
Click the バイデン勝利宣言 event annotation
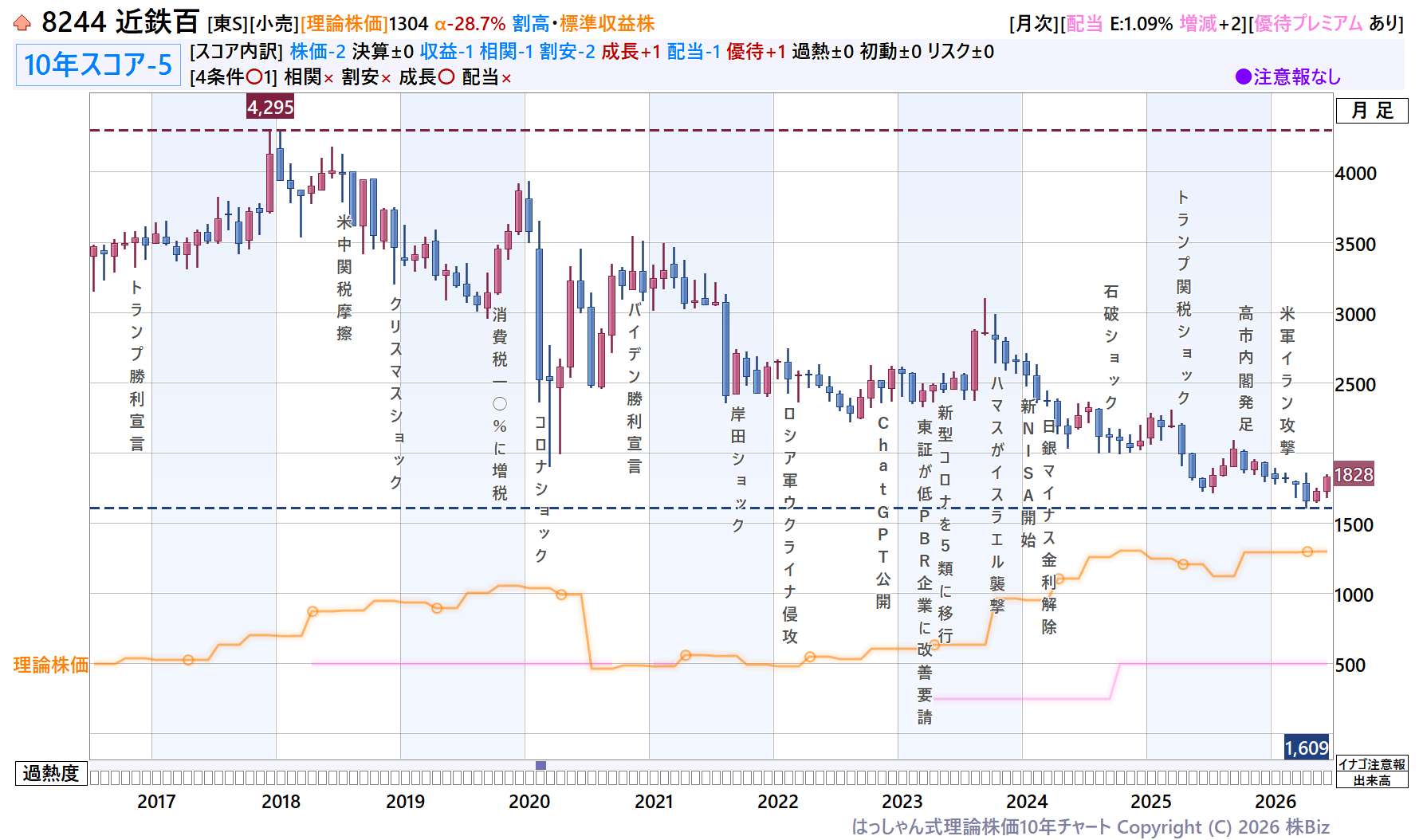[635, 388]
